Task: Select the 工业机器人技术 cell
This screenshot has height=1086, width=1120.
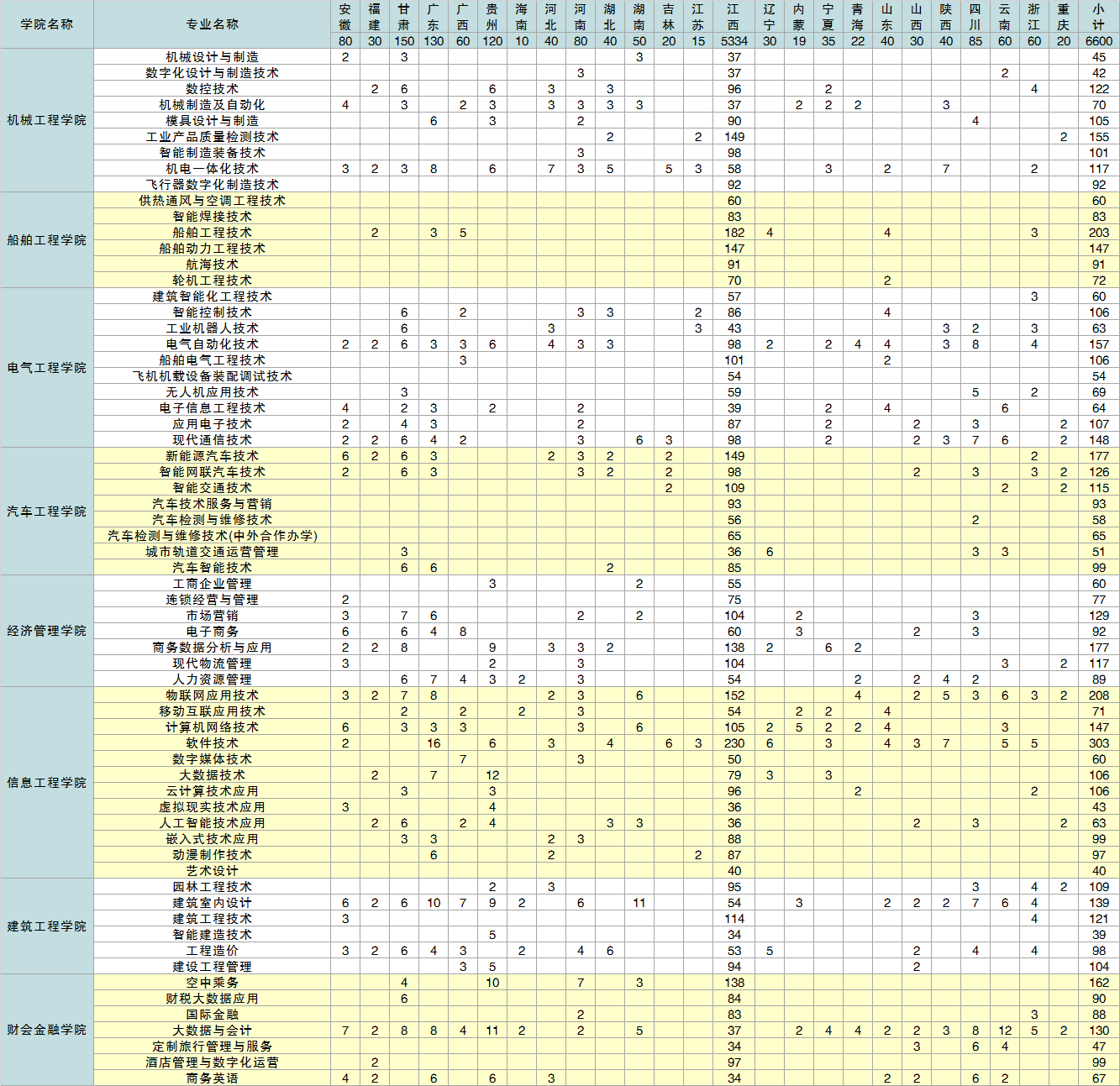Action: point(213,328)
